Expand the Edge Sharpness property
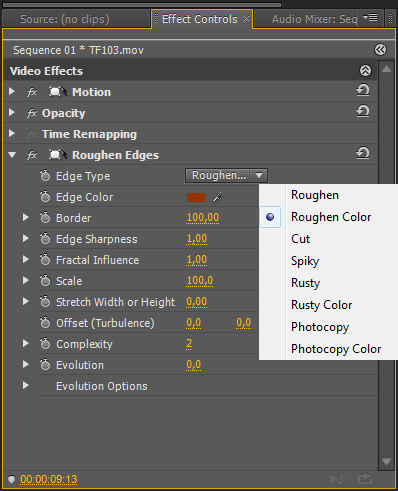Image resolution: width=398 pixels, height=491 pixels. pyautogui.click(x=26, y=238)
